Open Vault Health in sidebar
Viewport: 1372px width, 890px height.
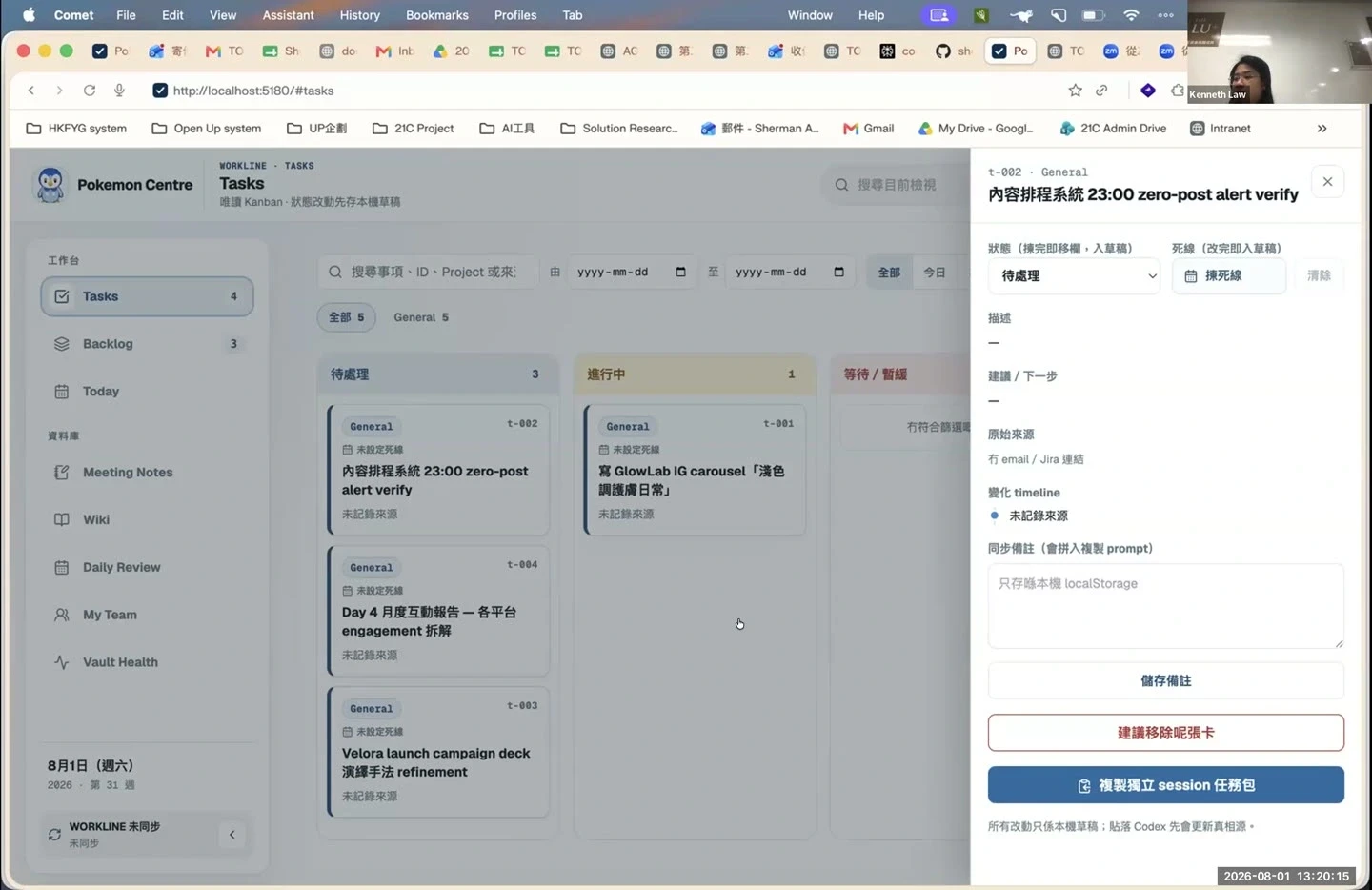pyautogui.click(x=147, y=663)
